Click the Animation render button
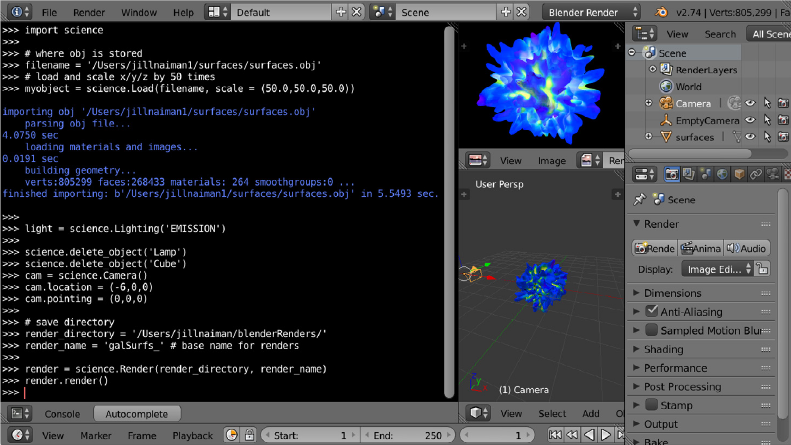The width and height of the screenshot is (791, 445). (x=700, y=248)
